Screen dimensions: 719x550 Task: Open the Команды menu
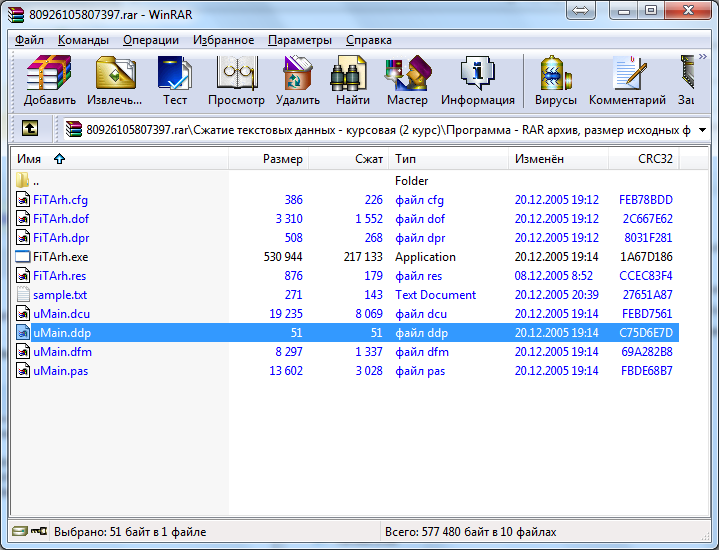(x=83, y=40)
